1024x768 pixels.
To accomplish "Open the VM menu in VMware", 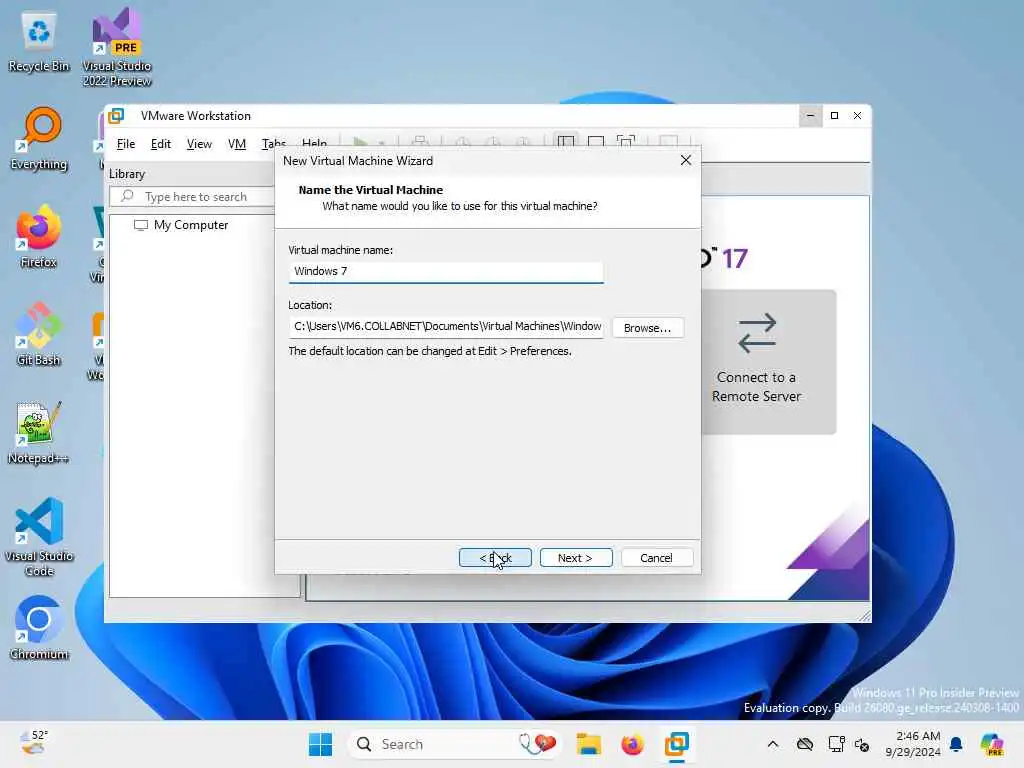I will pos(236,144).
